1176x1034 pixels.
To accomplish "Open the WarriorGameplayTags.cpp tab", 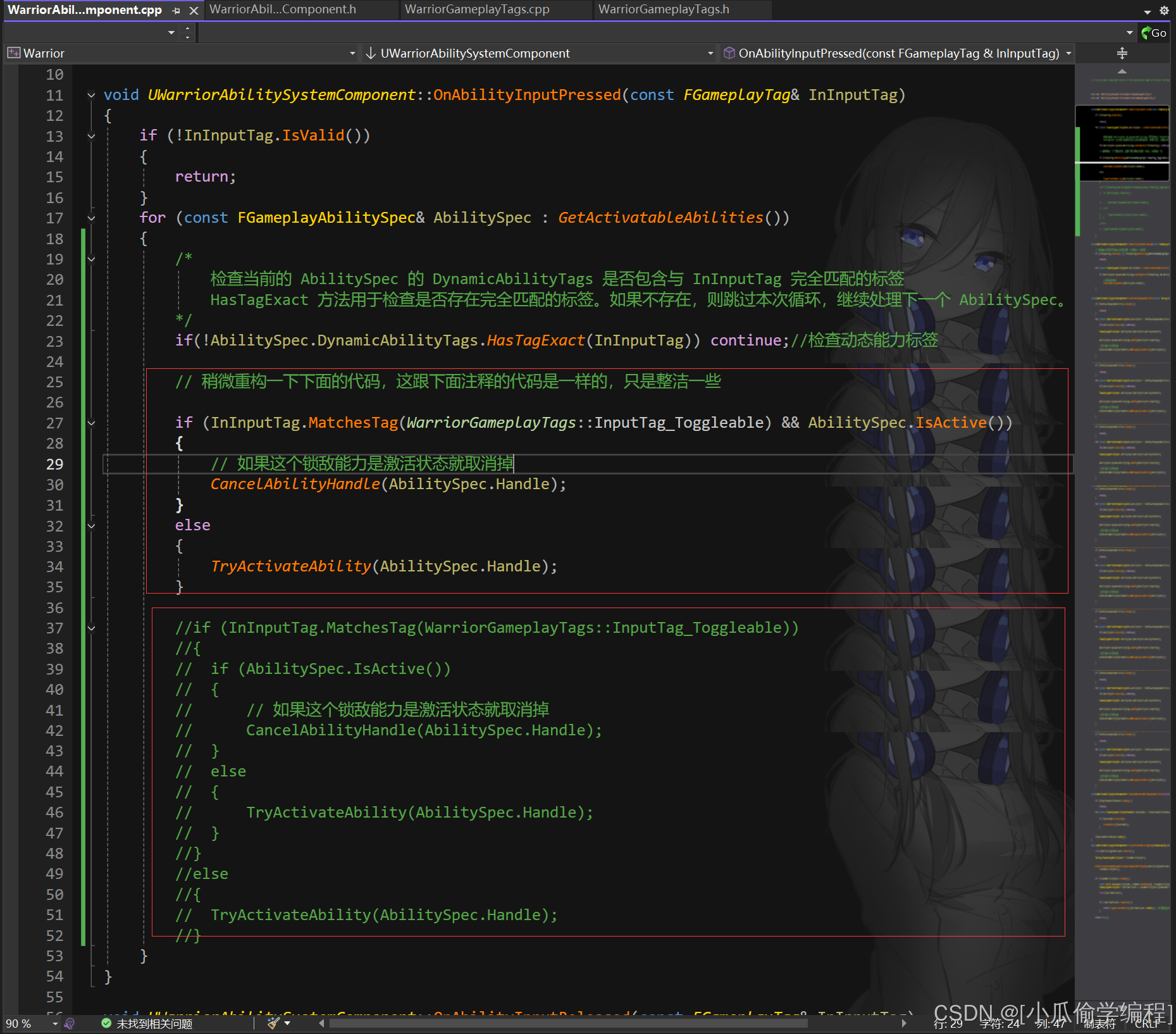I will click(477, 9).
